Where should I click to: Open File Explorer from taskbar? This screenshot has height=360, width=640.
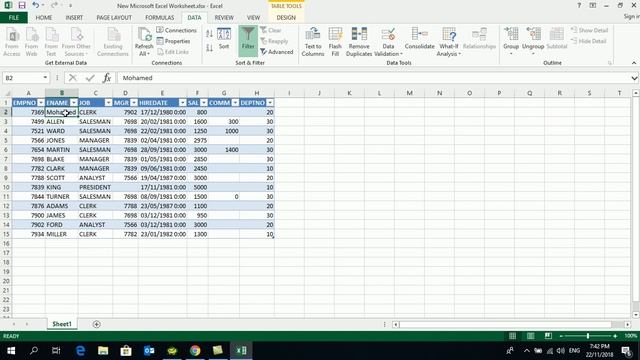[x=103, y=351]
